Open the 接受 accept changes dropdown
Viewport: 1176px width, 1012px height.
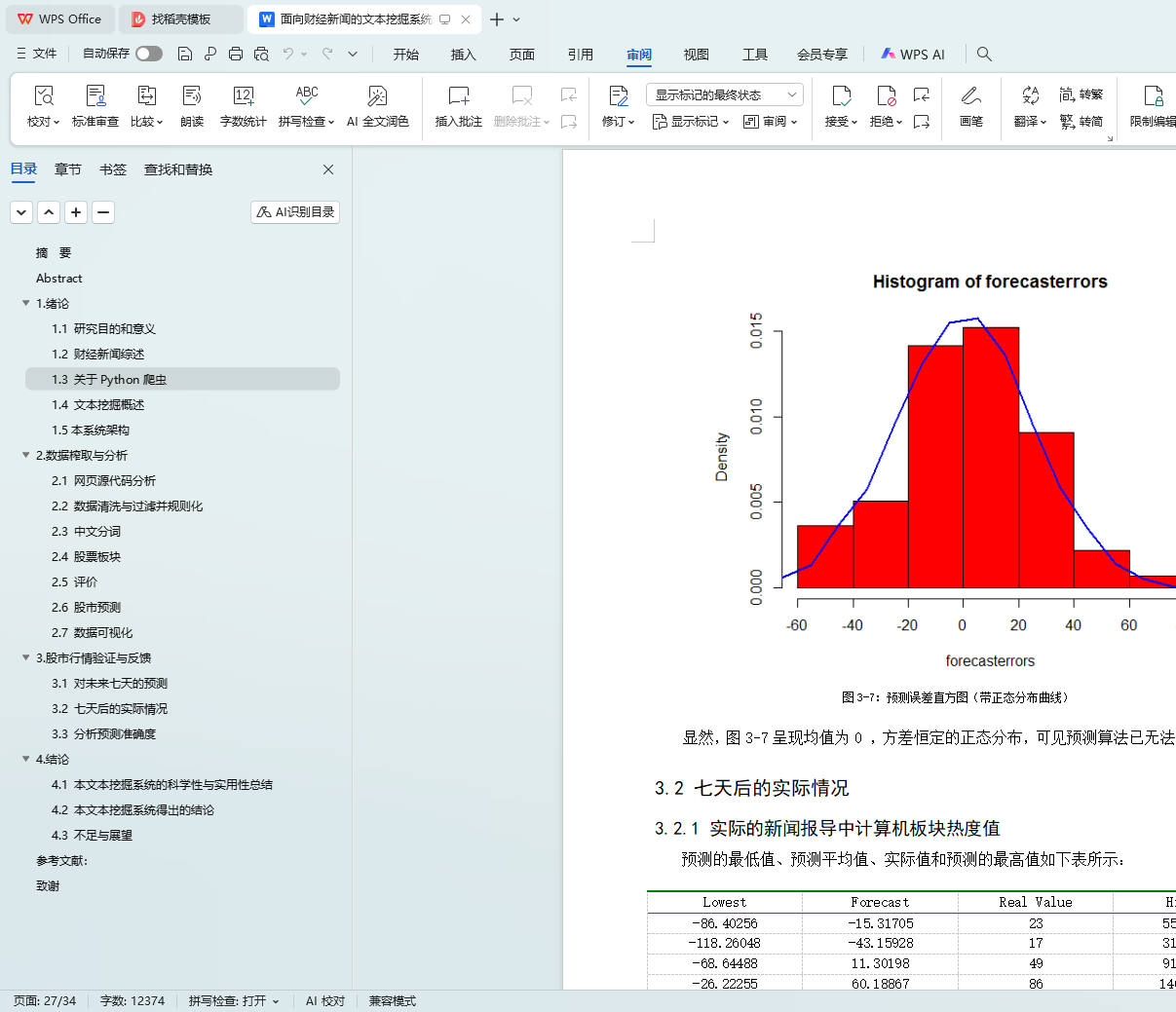click(841, 122)
